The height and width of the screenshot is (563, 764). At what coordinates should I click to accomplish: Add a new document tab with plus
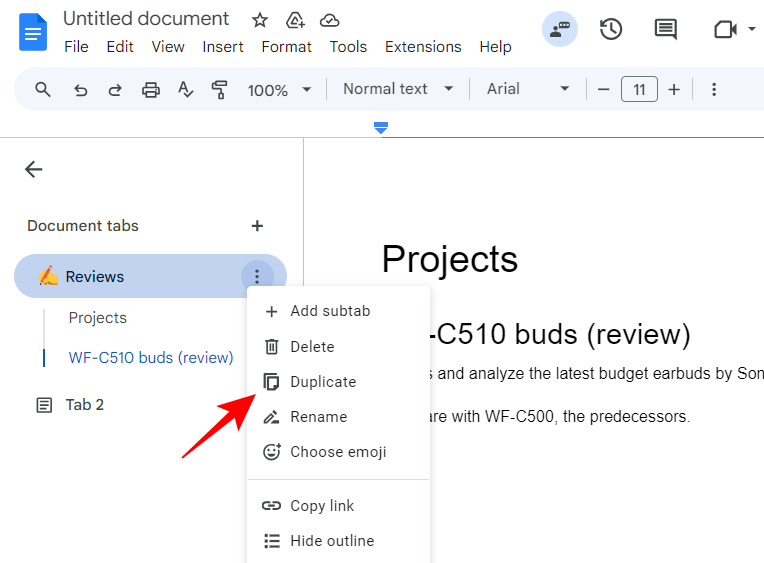point(257,226)
